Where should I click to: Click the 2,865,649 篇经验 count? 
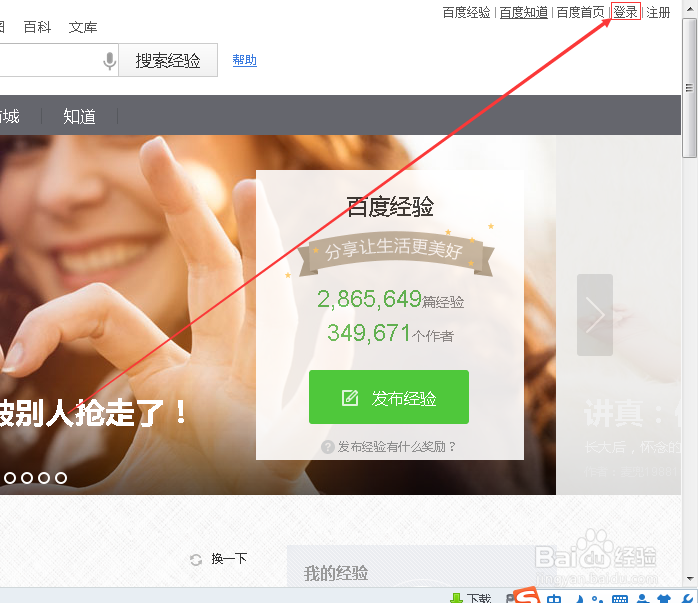click(x=390, y=299)
